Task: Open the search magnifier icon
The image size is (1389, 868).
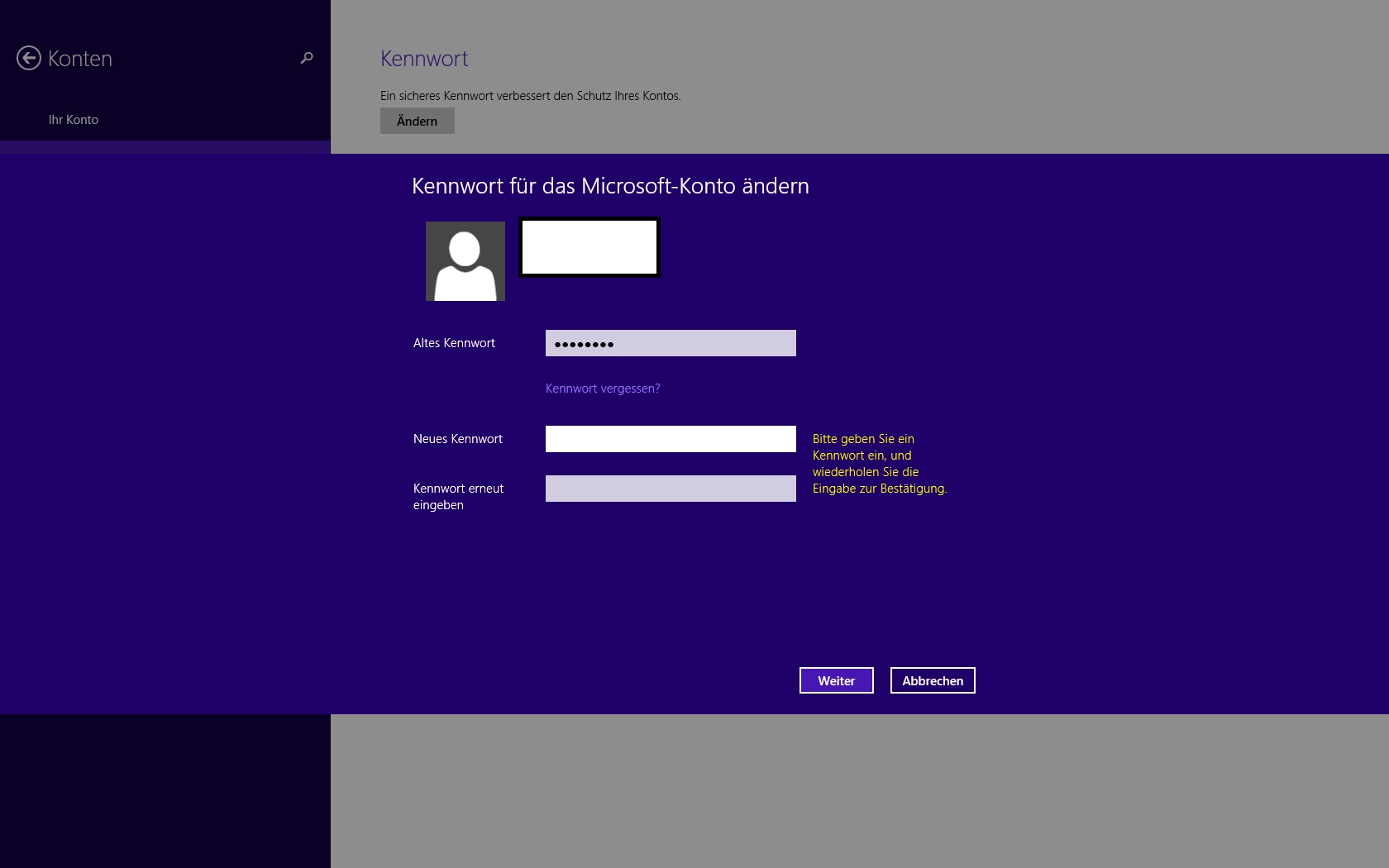Action: pyautogui.click(x=307, y=58)
